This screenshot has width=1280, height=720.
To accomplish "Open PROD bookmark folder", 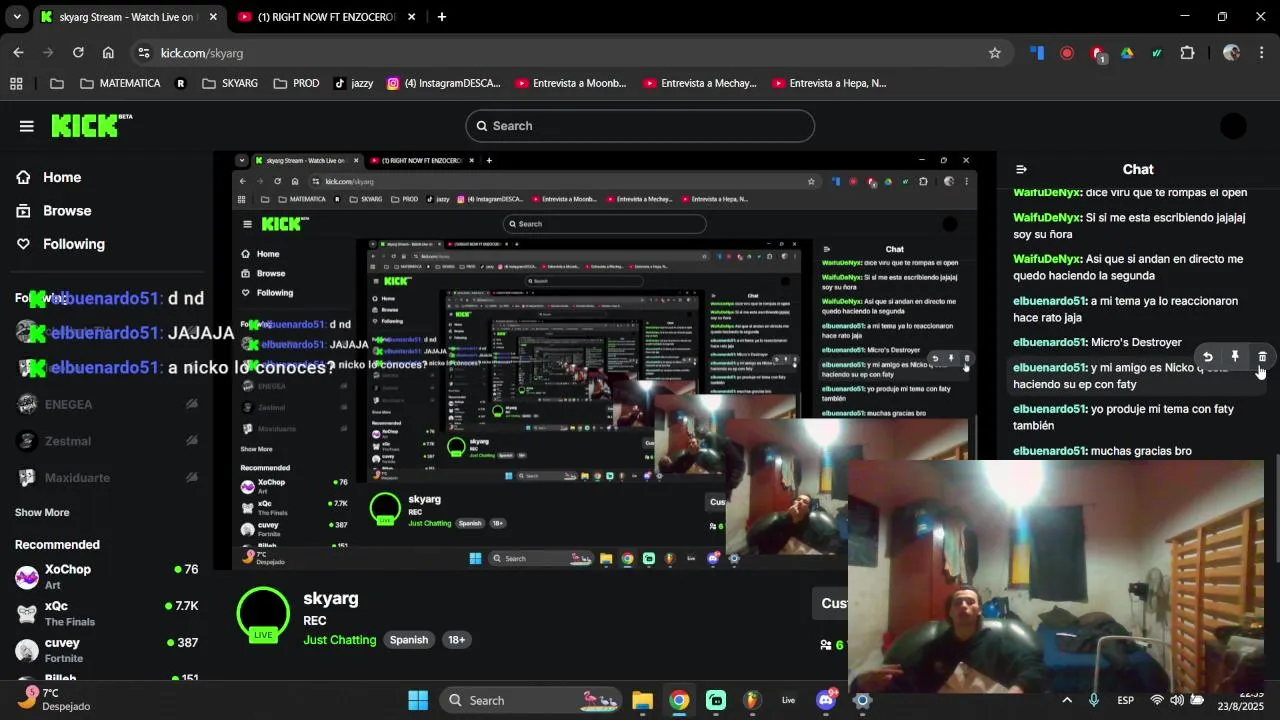I will [296, 83].
